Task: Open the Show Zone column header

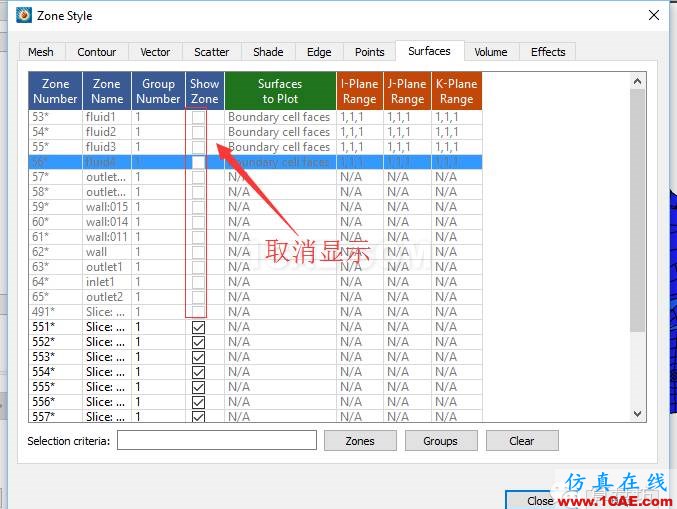Action: pos(205,91)
